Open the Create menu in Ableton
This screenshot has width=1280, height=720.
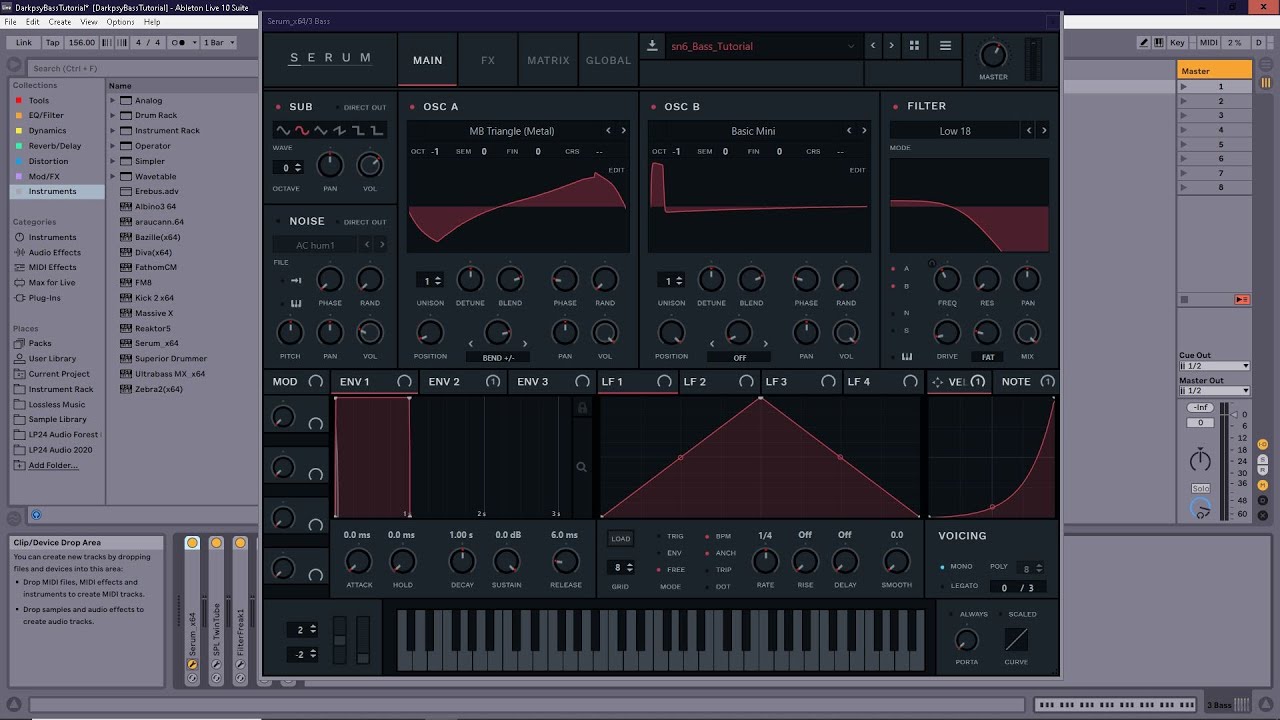click(x=60, y=22)
